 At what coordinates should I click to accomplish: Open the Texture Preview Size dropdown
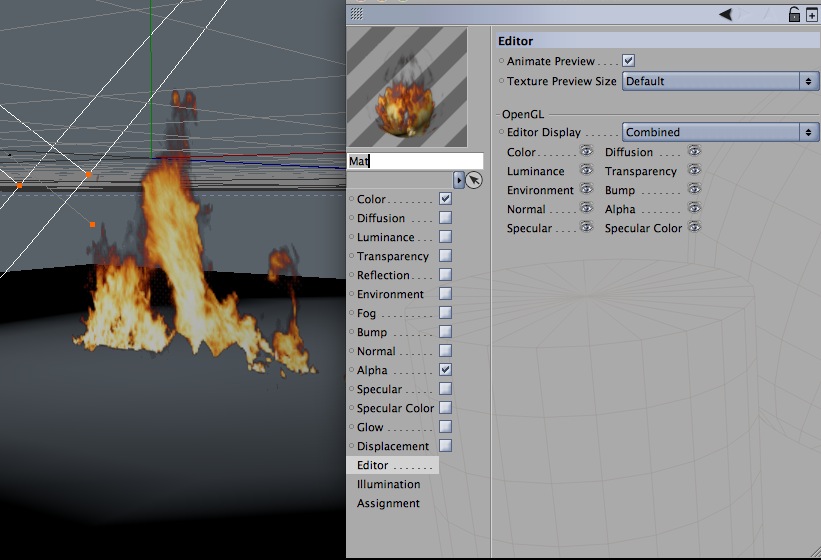[x=720, y=81]
